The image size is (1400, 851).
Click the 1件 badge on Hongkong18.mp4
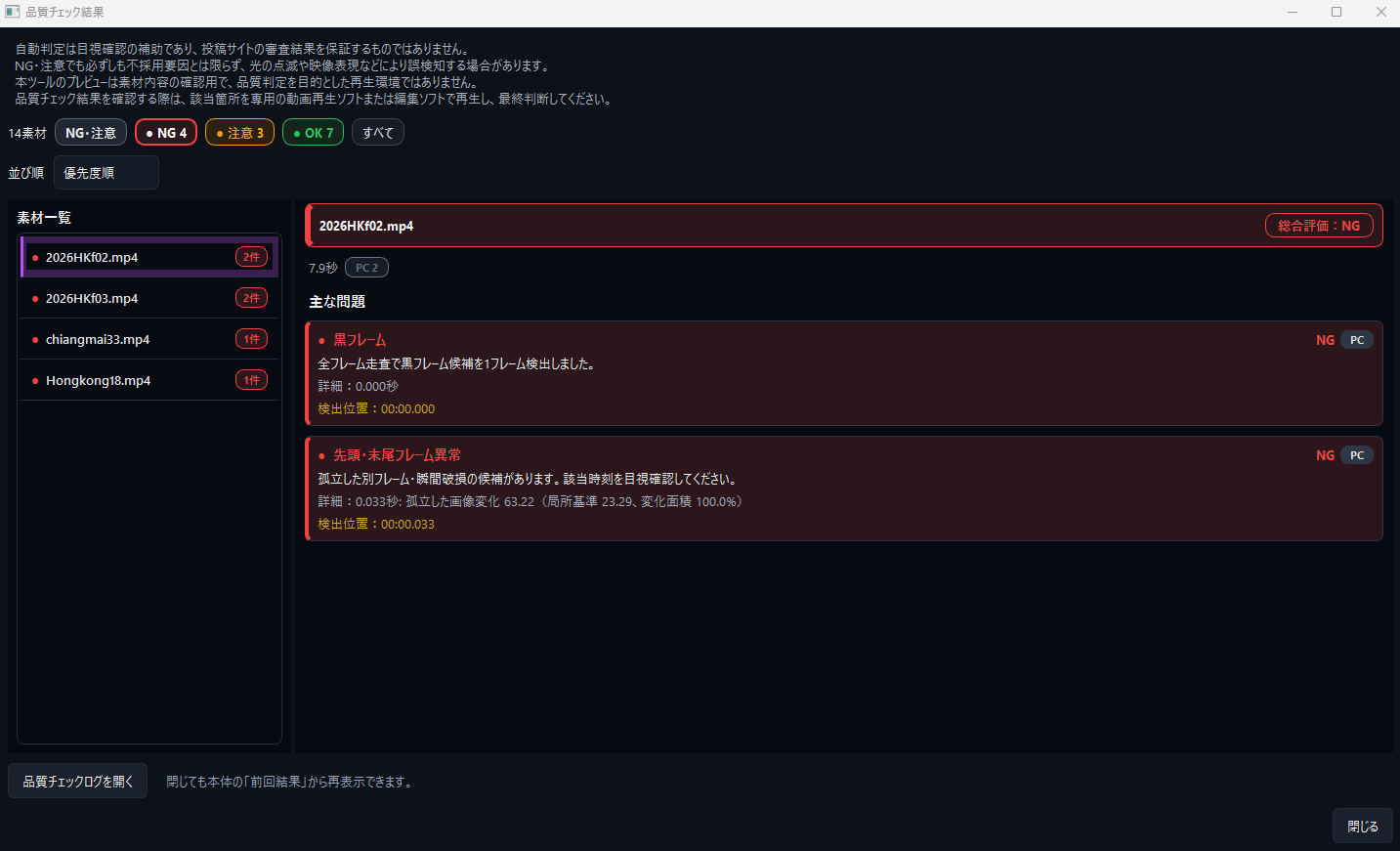pos(251,380)
